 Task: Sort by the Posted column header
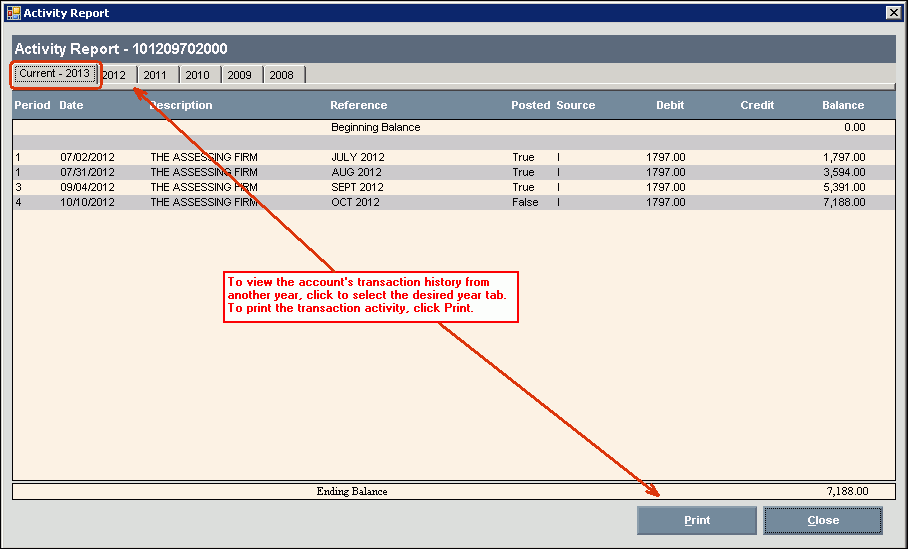pos(530,105)
